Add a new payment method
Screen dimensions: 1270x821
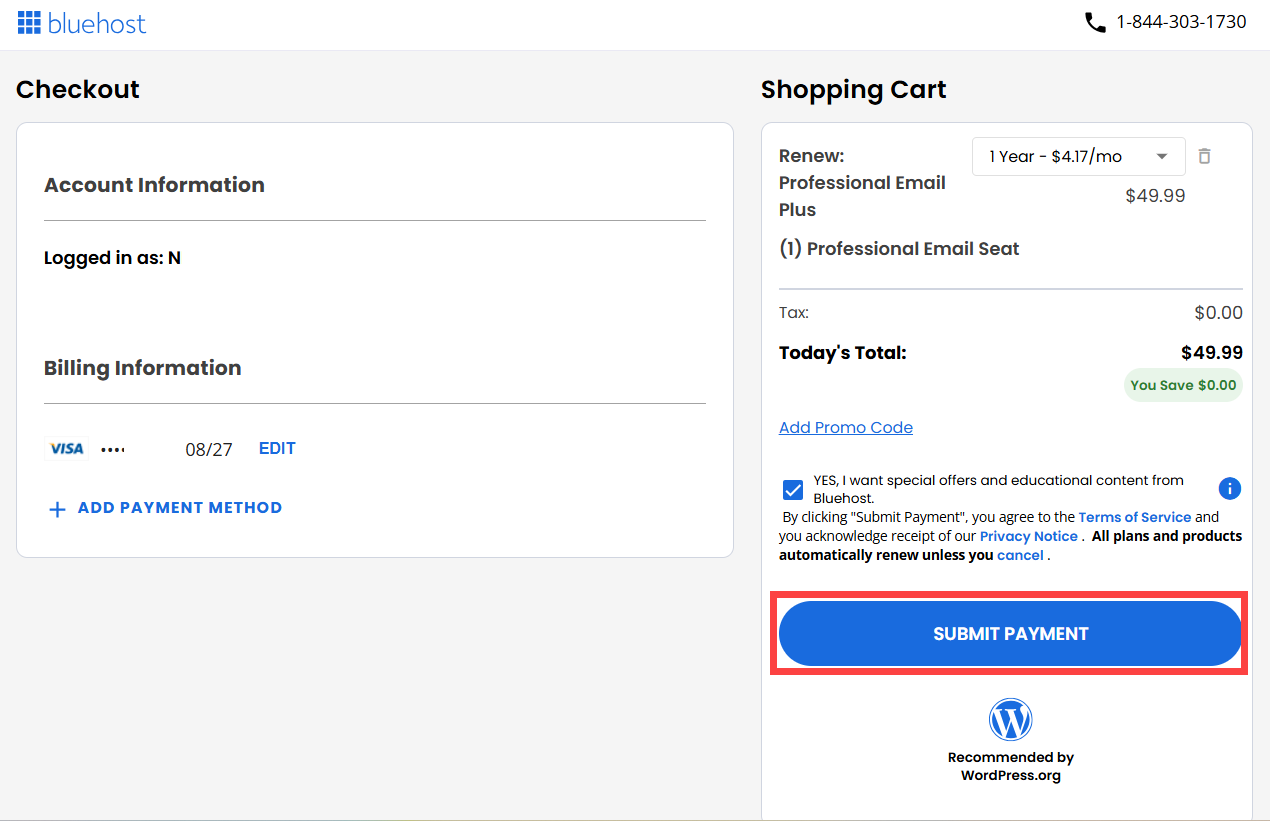(x=180, y=508)
